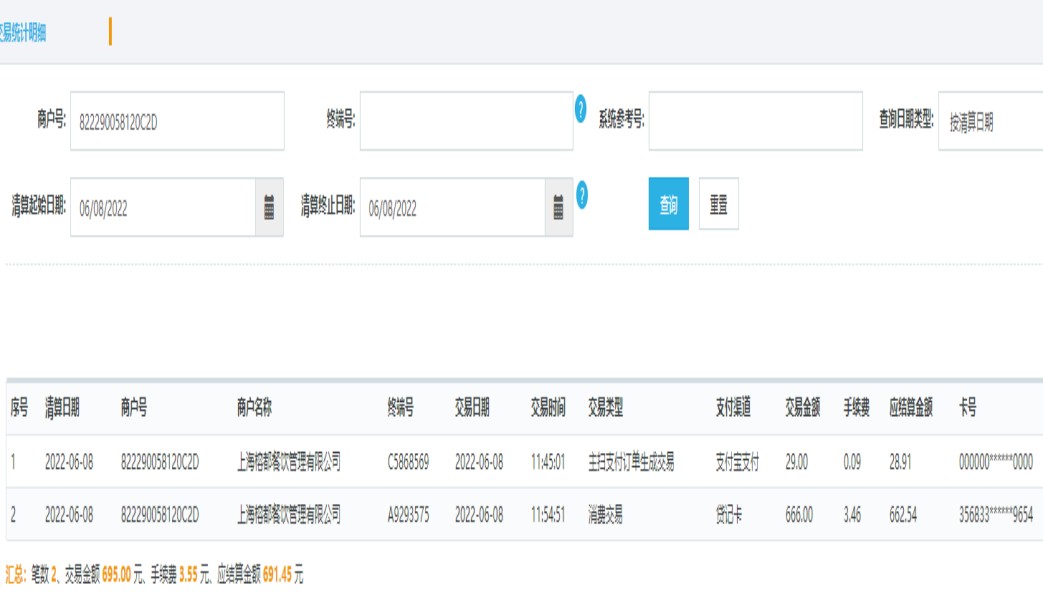Expand the 查询日期类型 dropdown
The image size is (1043, 605).
point(990,122)
